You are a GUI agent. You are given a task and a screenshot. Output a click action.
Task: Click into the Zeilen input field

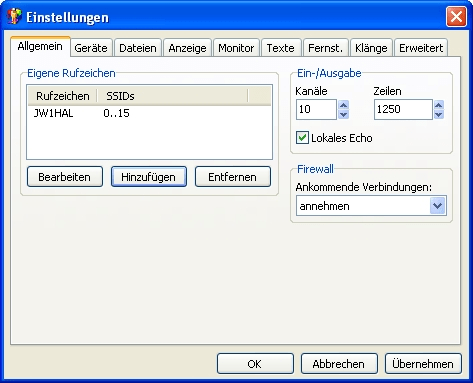[x=403, y=109]
